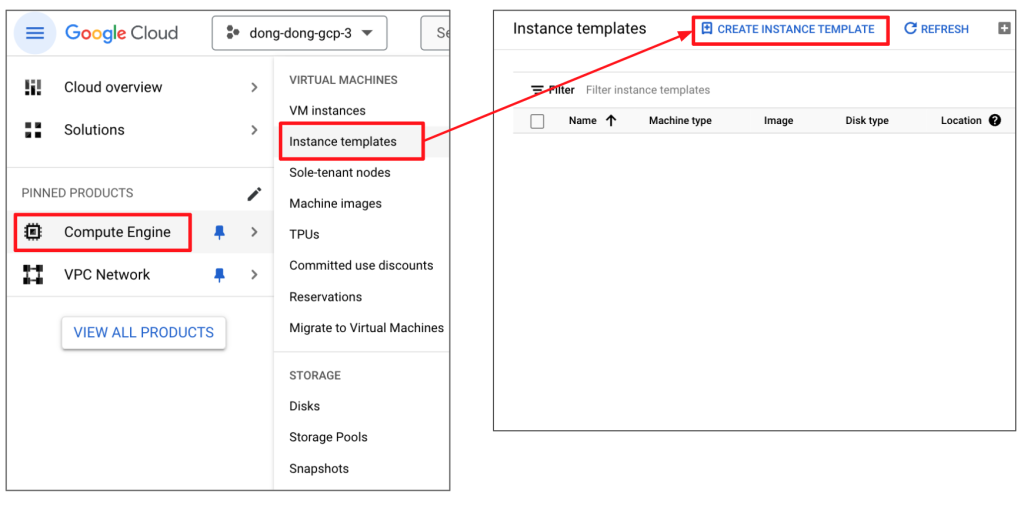Click the Filter lines icon
Viewport: 1024px width, 506px height.
[x=537, y=90]
